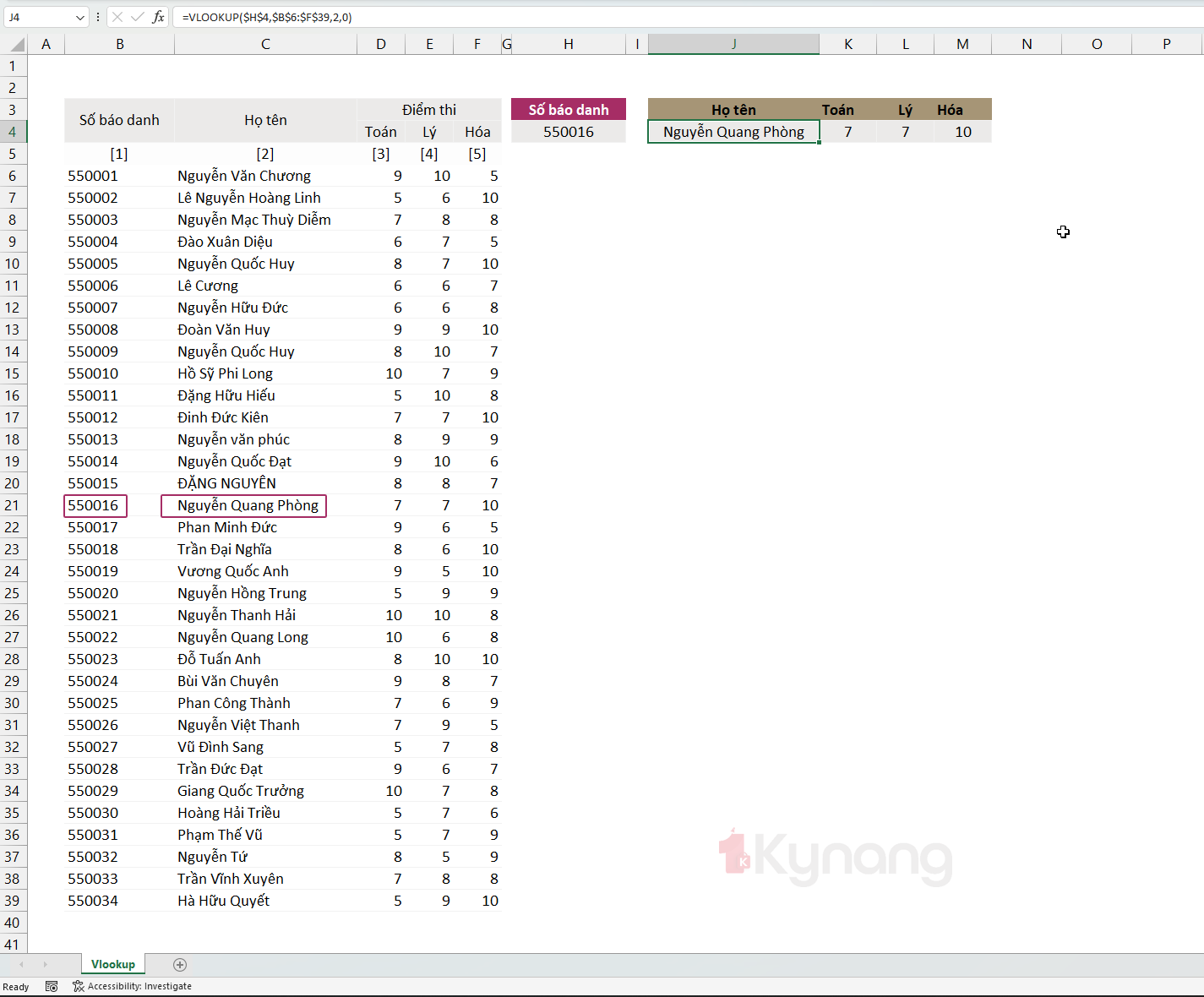The image size is (1204, 997).
Task: Click name 'Đặng Hữu Hiếu'
Action: 226,395
